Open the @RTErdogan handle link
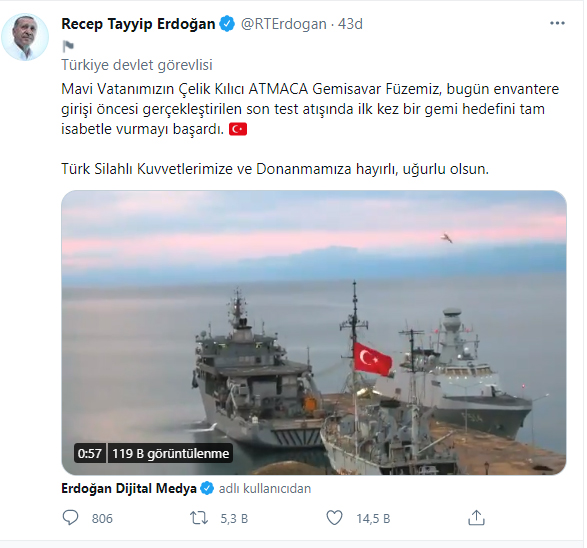The width and height of the screenshot is (587, 548). [x=284, y=24]
